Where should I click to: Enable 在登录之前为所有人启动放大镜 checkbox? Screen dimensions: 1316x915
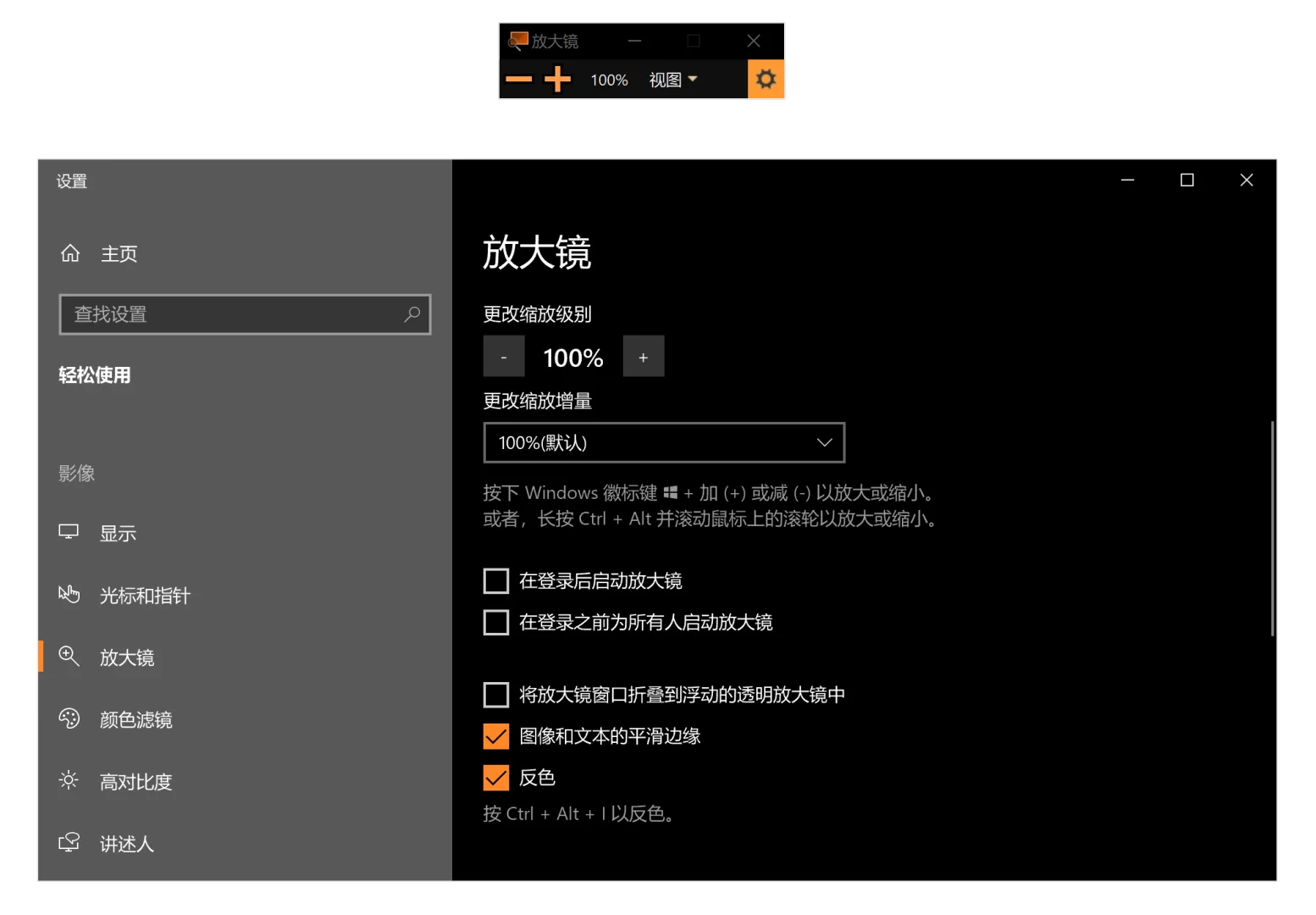tap(496, 623)
